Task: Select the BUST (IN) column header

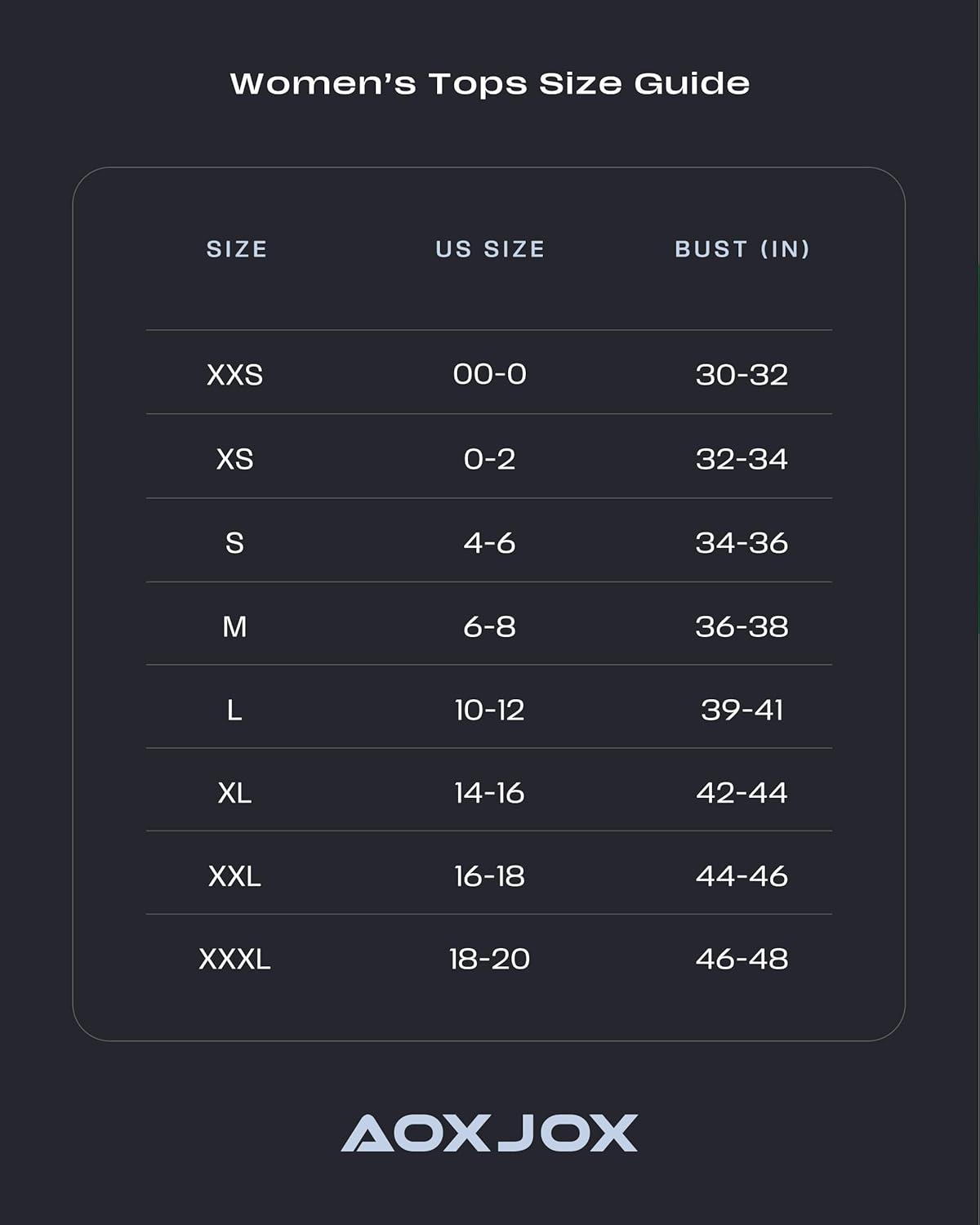Action: pos(742,249)
